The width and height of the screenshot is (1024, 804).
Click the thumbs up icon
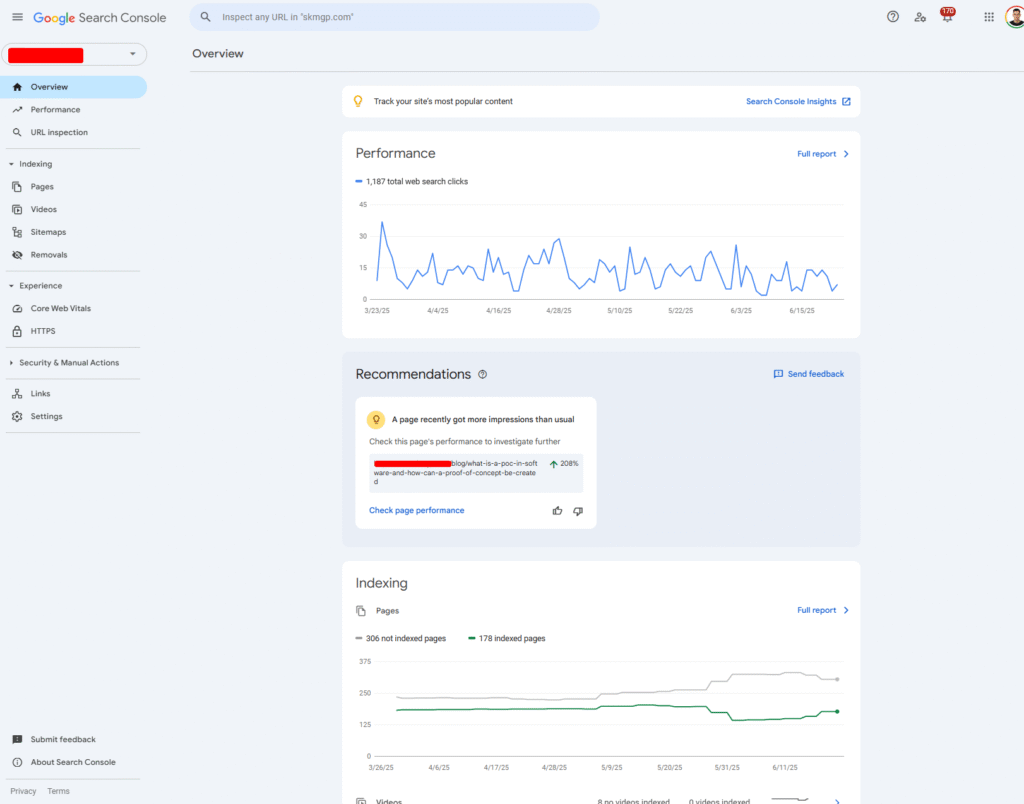point(557,511)
